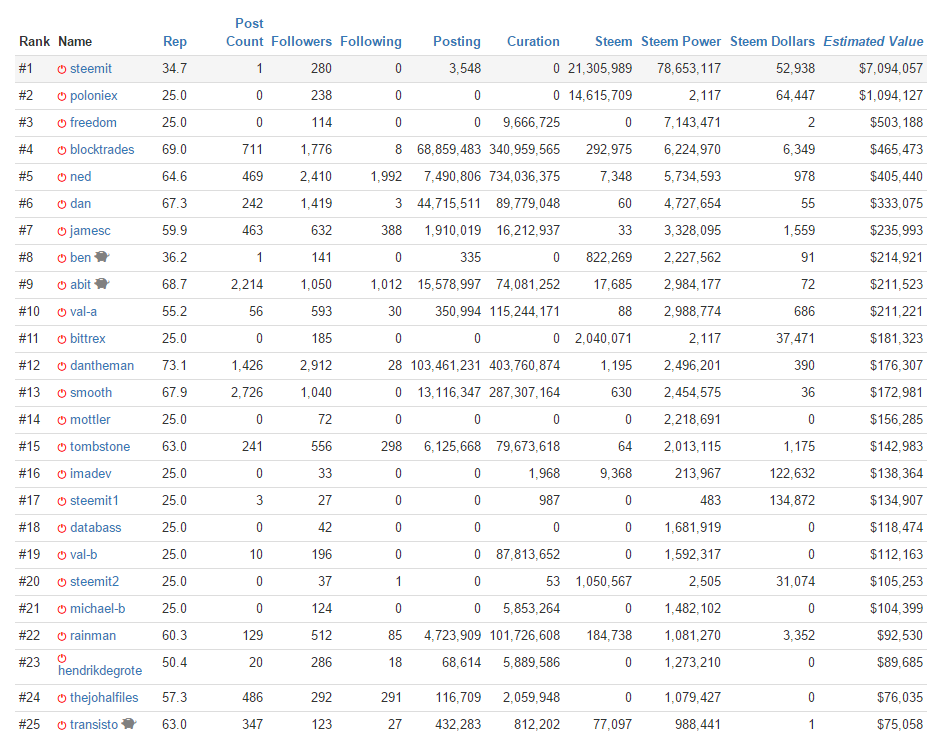Click the post count 2,726

pos(247,392)
